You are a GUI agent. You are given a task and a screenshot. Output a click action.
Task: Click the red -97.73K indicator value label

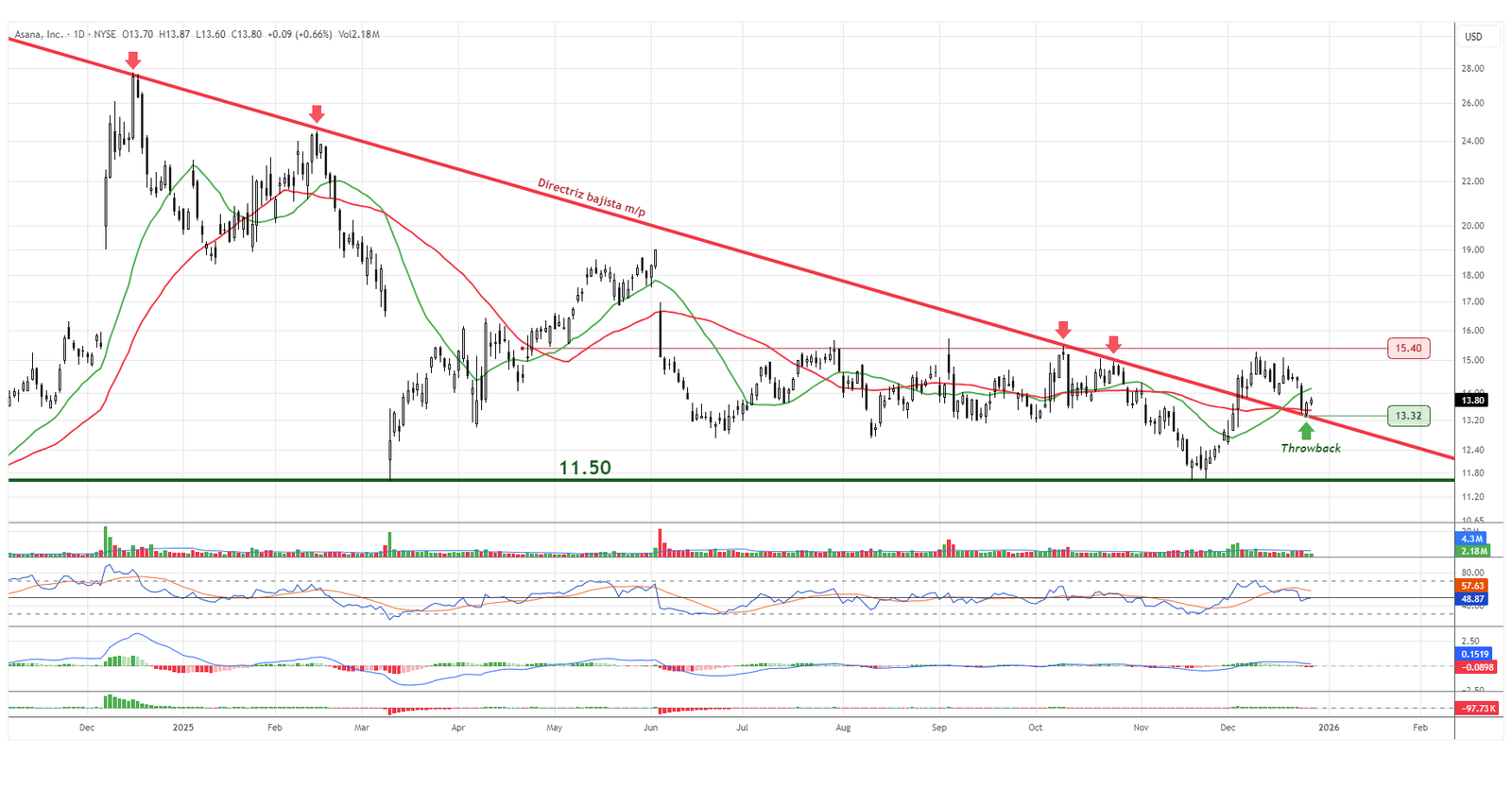coord(1474,709)
